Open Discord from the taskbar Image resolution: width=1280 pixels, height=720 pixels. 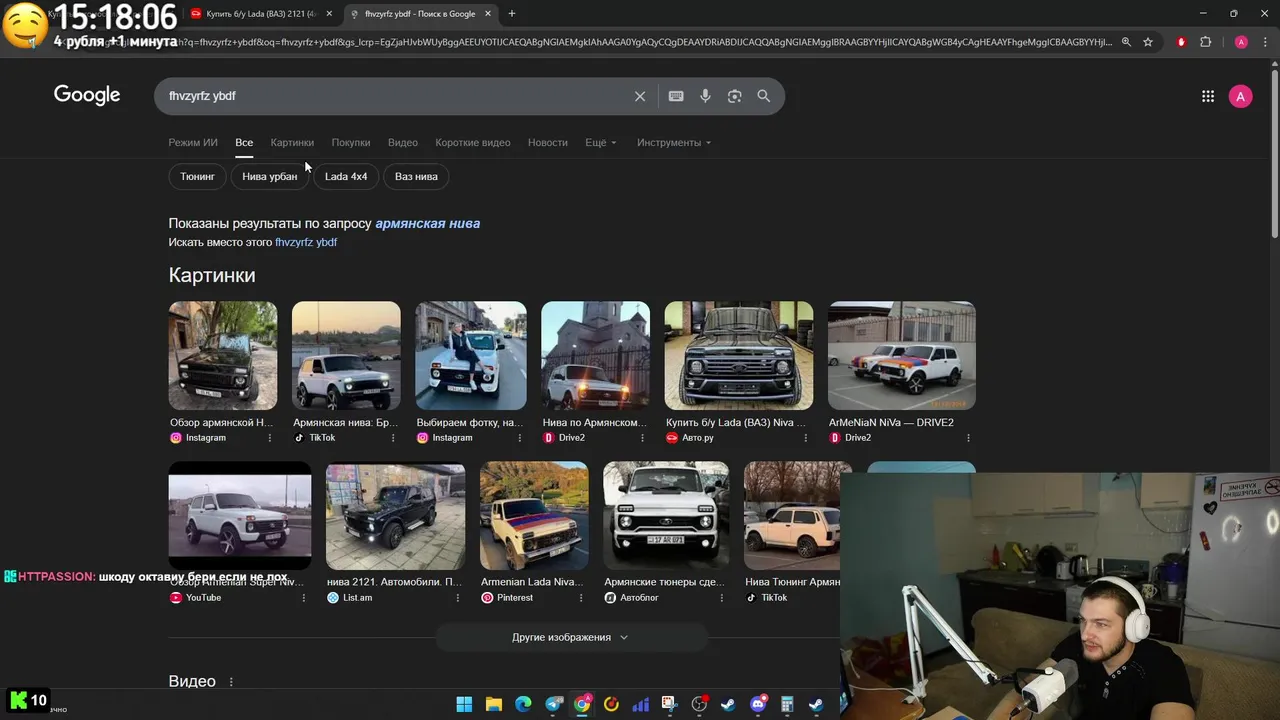tap(758, 704)
